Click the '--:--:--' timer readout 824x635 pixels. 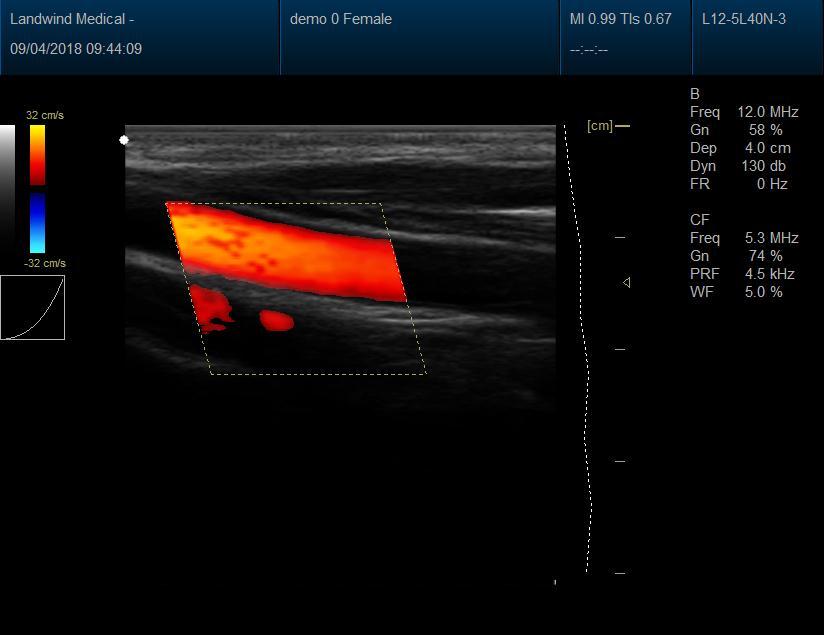(589, 50)
